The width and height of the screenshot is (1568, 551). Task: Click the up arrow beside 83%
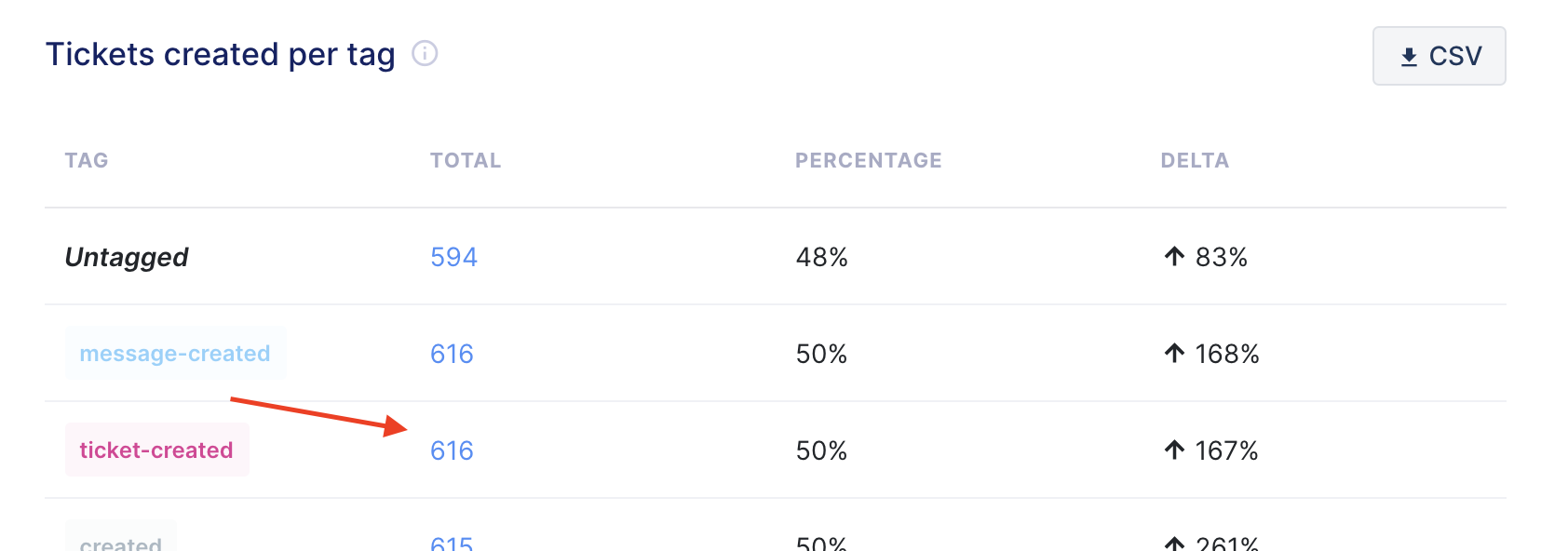pyautogui.click(x=1174, y=257)
